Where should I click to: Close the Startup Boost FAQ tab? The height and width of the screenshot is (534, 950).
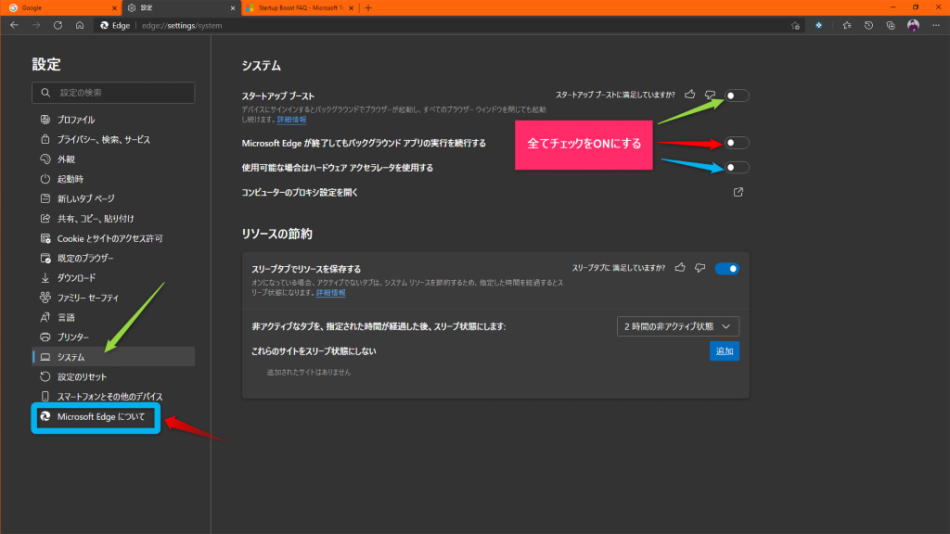click(x=351, y=8)
